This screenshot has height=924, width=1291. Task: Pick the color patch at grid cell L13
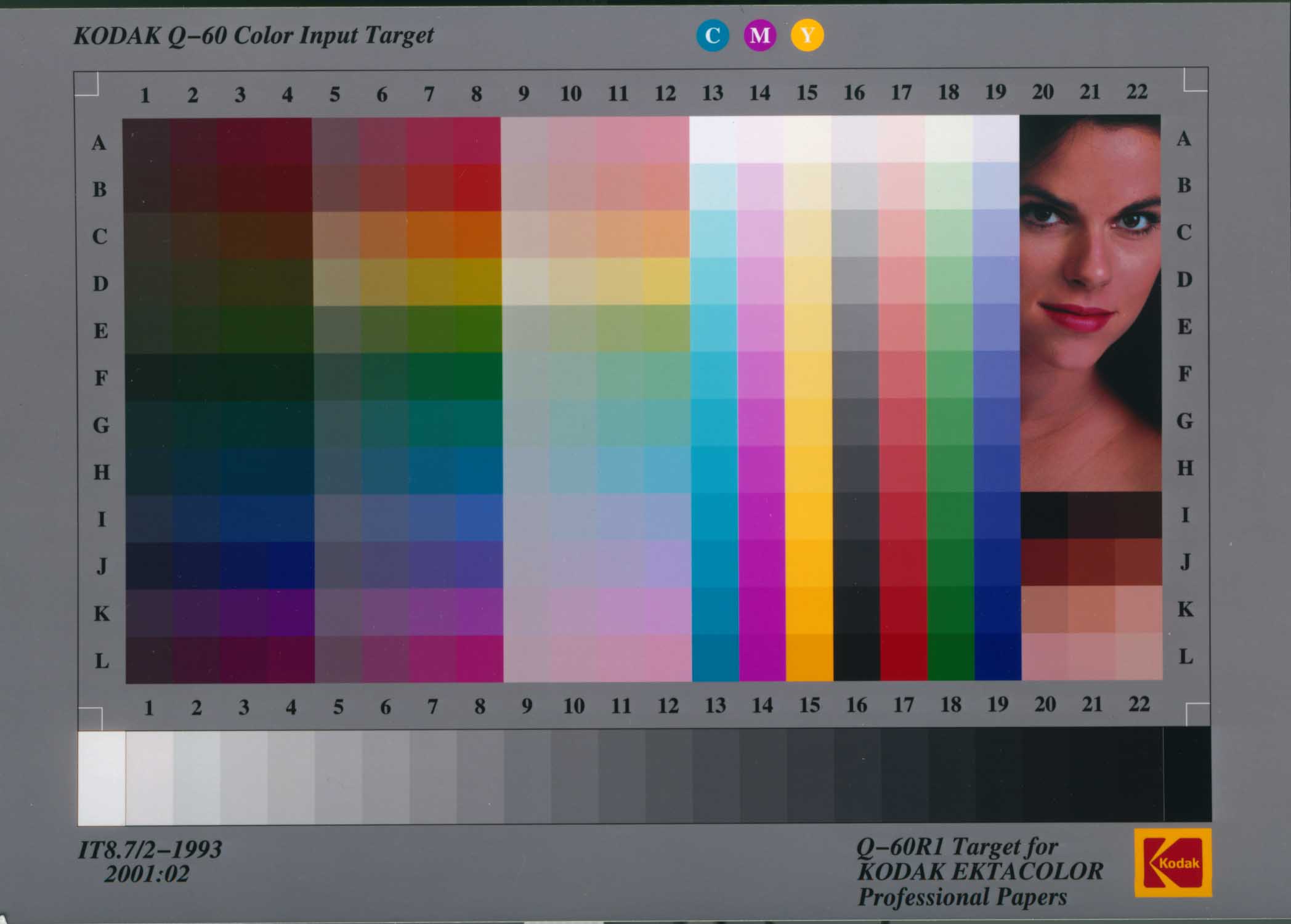click(x=716, y=658)
